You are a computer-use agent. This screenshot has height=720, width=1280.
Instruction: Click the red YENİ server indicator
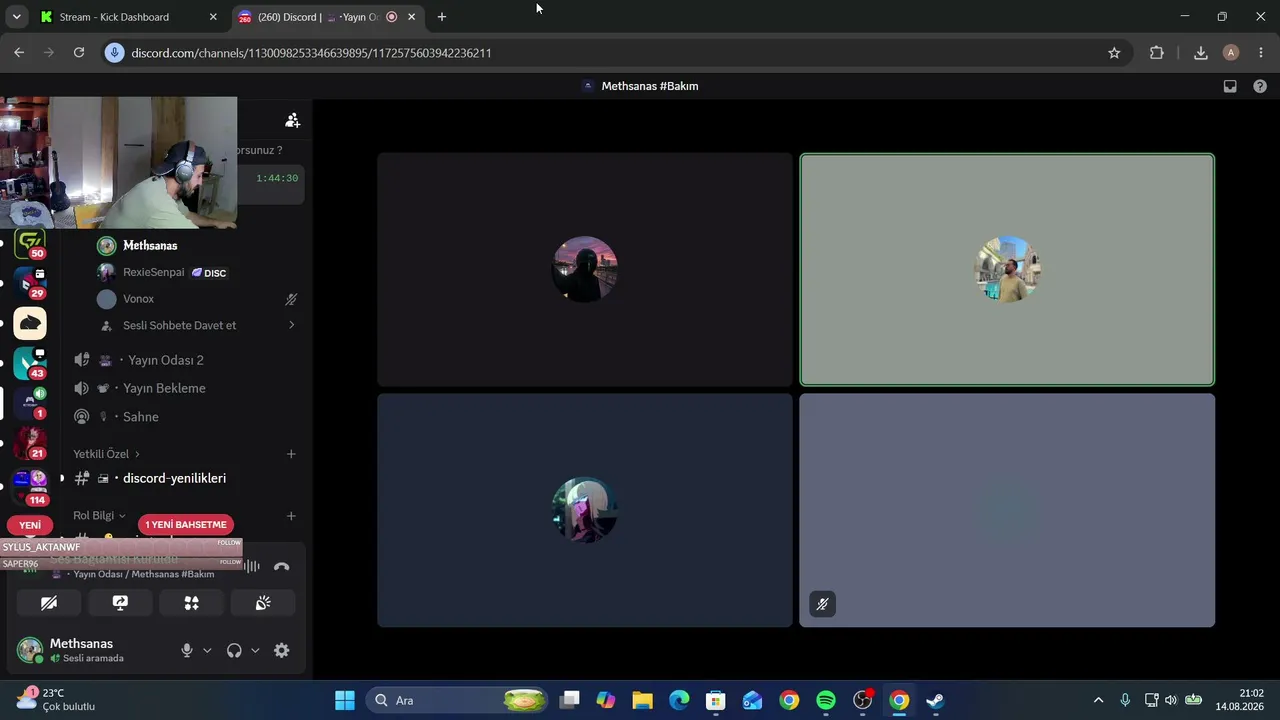[30, 525]
